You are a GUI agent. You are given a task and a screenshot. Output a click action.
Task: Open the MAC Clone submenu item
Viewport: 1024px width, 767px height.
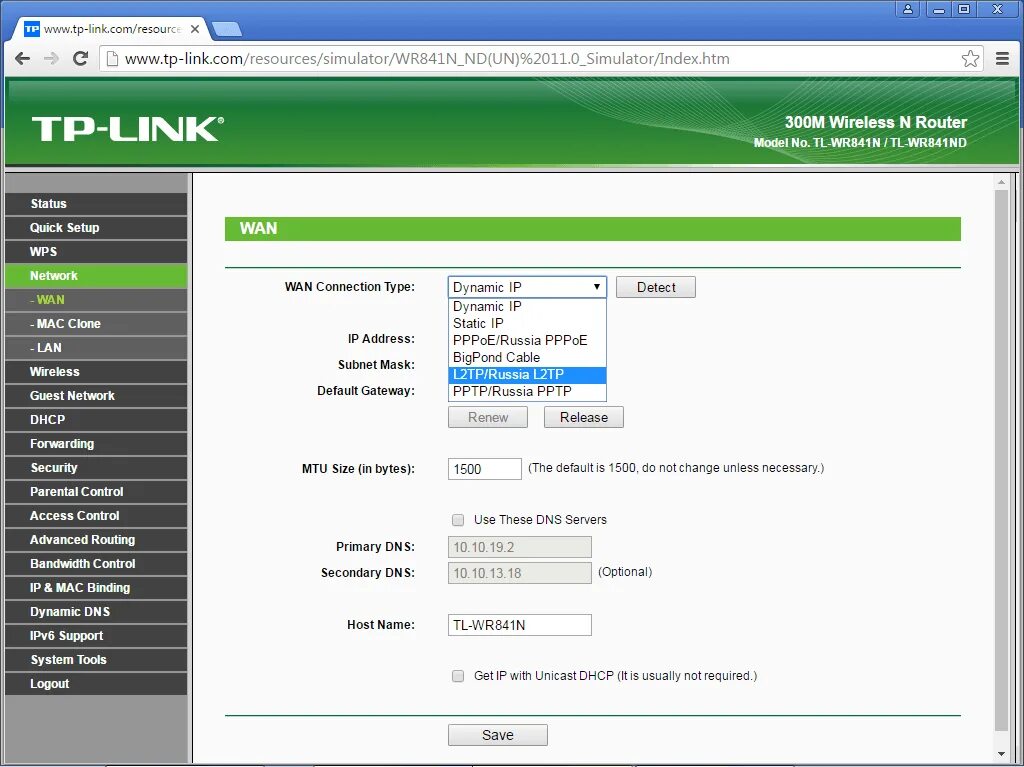tap(96, 324)
